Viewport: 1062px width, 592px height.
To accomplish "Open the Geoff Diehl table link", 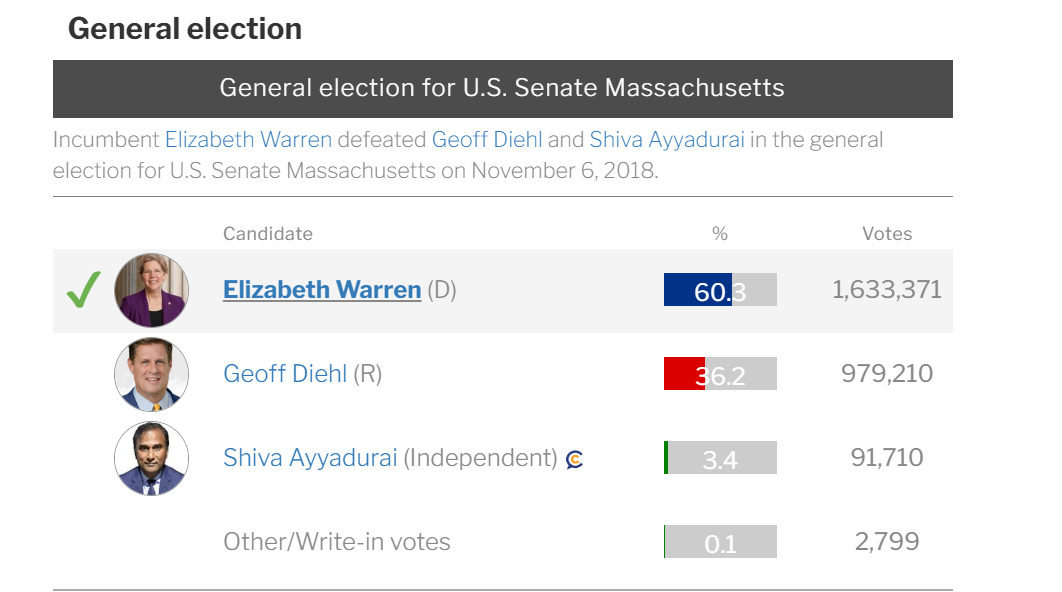I will pyautogui.click(x=285, y=374).
